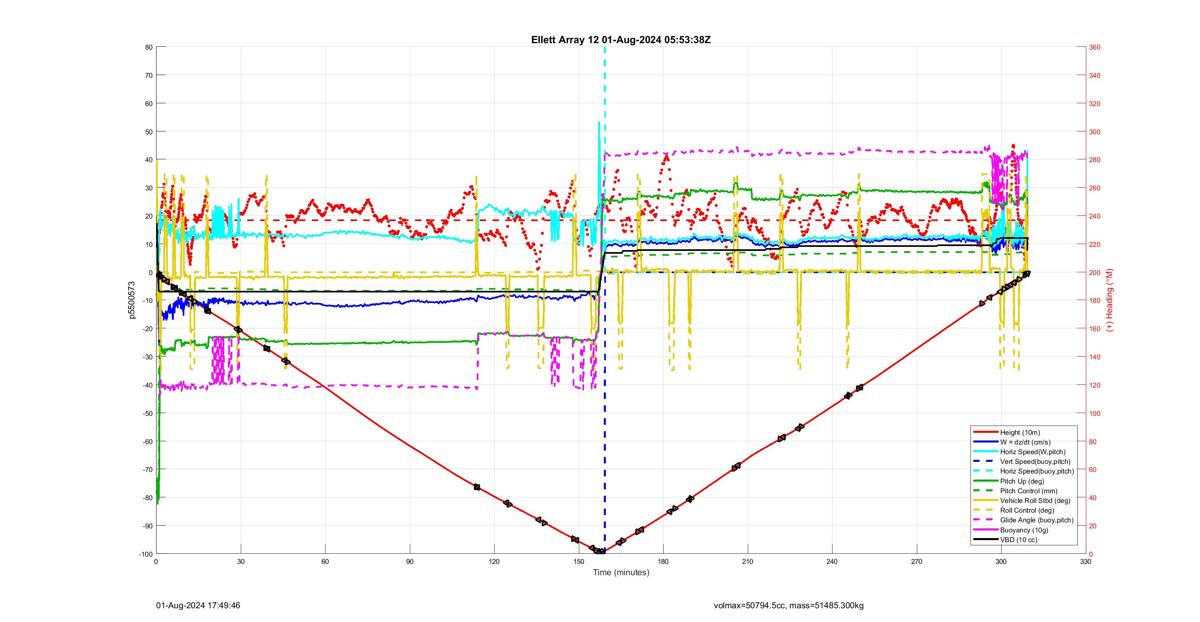Screen dimensions: 1200x622
Task: Click x-axis time tick label "90"
Action: 410,563
